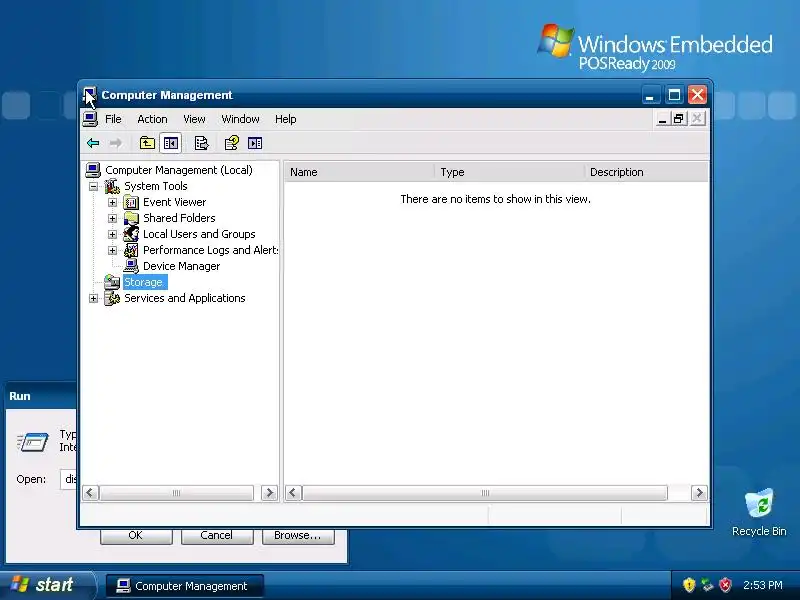Click the Run dialog title bar
This screenshot has height=600, width=800.
(x=41, y=396)
